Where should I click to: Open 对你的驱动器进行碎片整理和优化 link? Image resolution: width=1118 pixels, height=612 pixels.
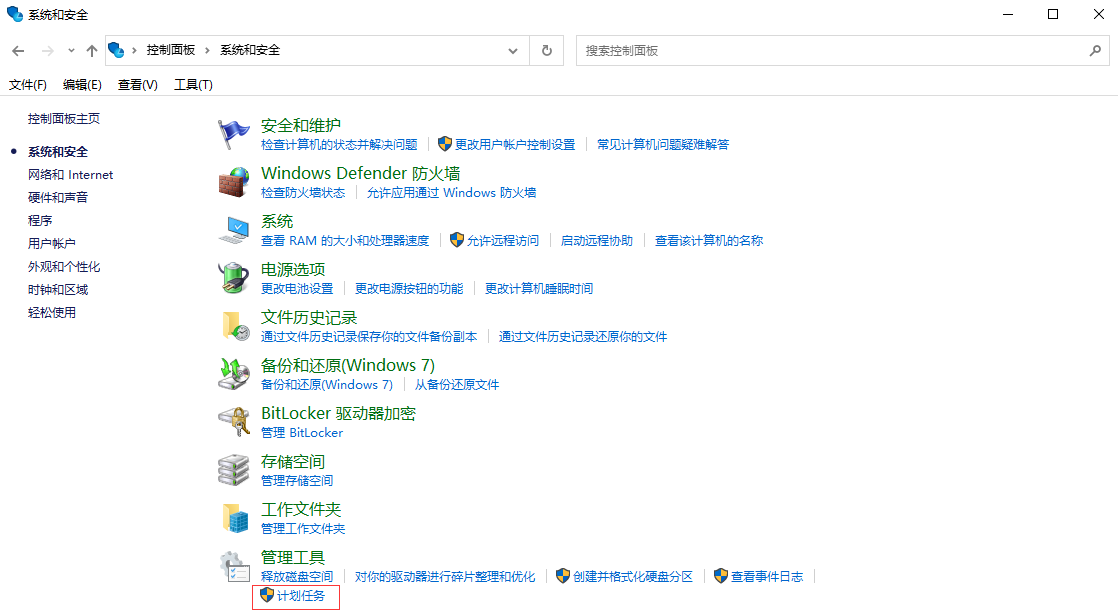(x=445, y=576)
